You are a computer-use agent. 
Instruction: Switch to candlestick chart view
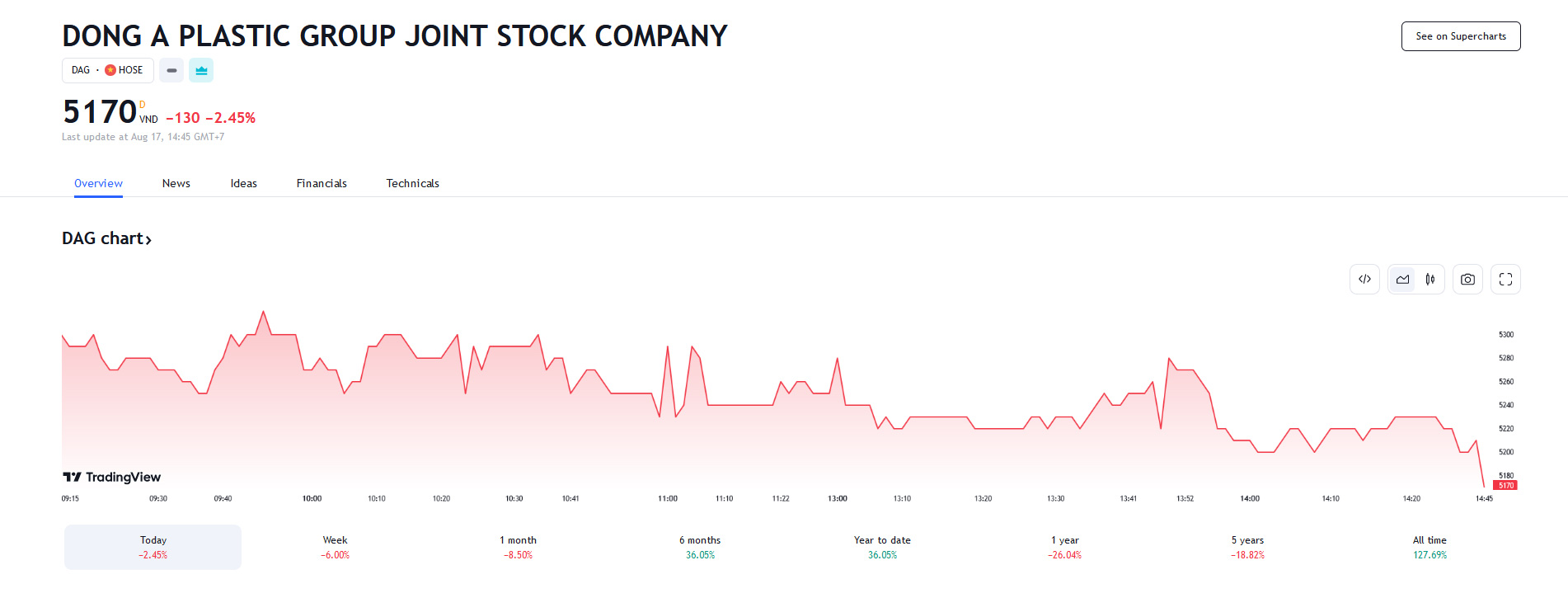1430,279
